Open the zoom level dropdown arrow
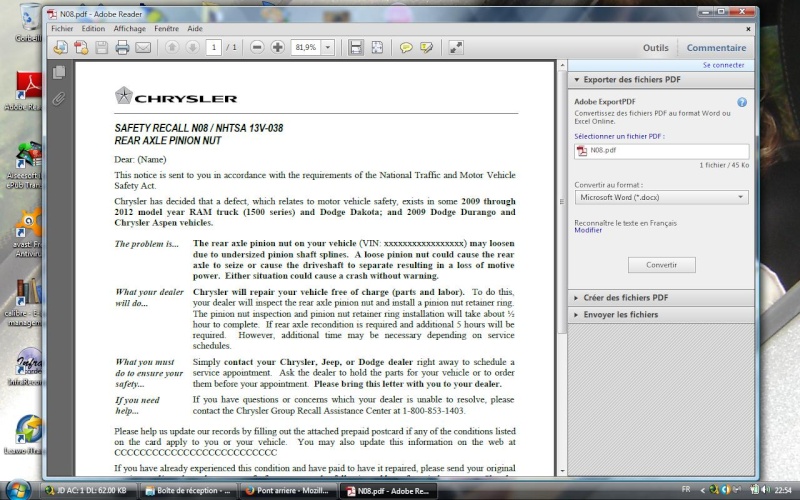 pyautogui.click(x=328, y=47)
